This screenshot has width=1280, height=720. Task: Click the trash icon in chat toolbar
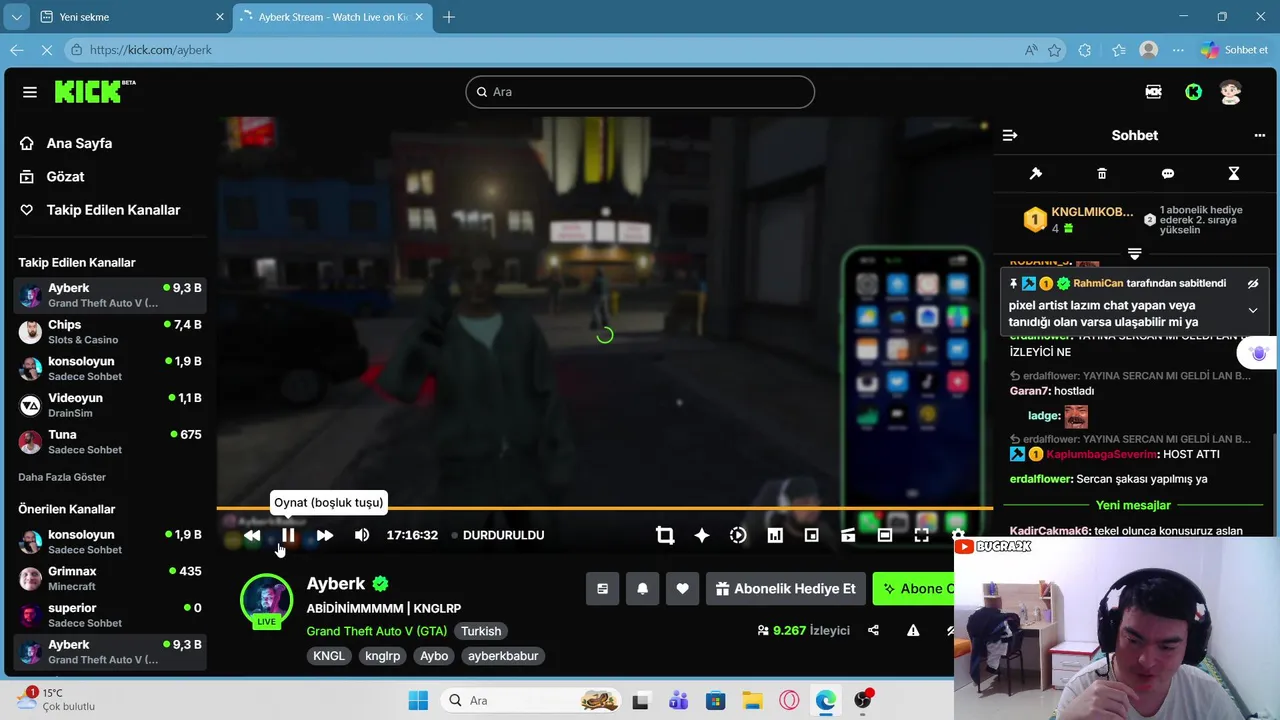[1102, 173]
